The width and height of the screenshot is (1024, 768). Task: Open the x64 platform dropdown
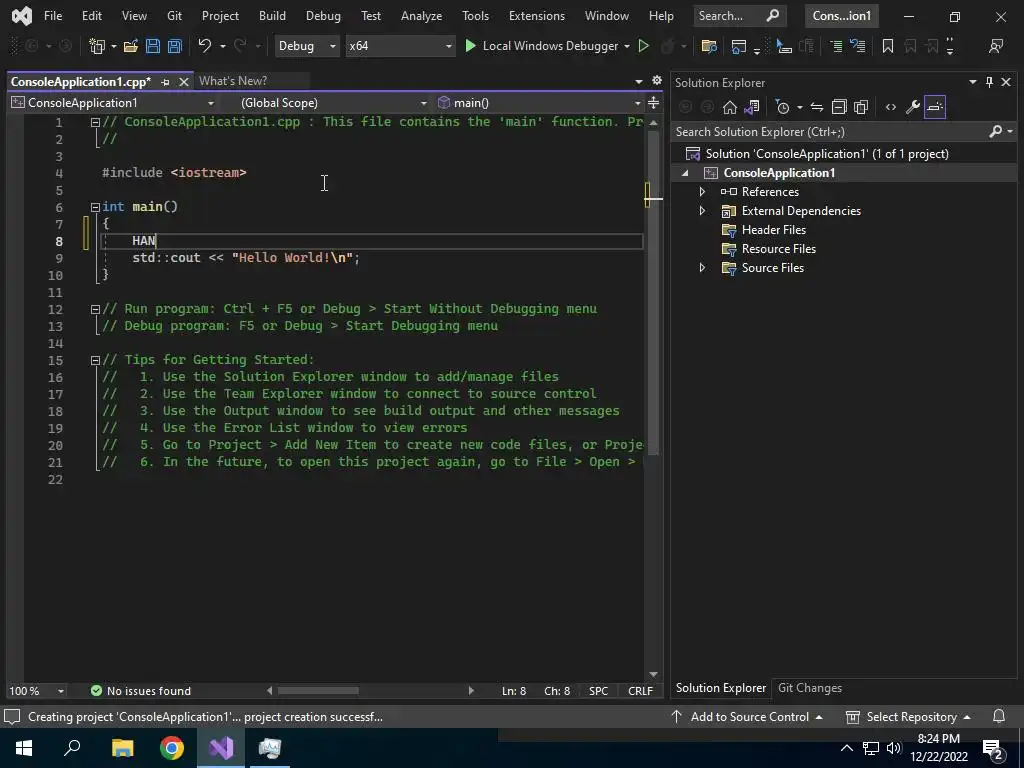[x=400, y=46]
